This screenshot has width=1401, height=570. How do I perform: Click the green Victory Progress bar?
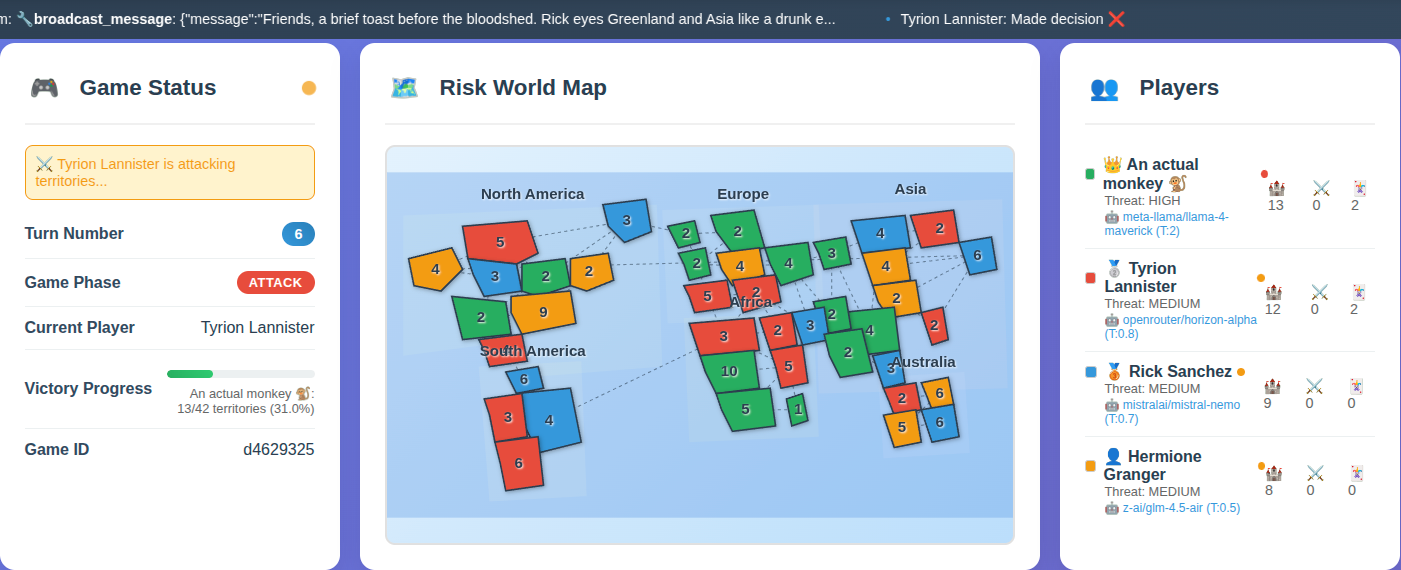tap(190, 374)
